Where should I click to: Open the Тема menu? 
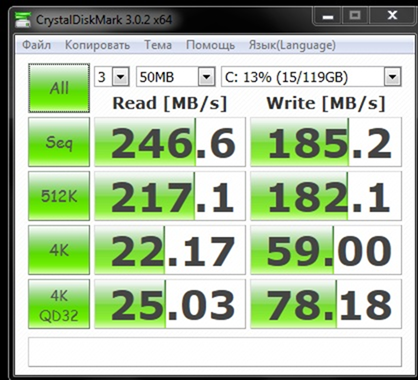[x=158, y=45]
